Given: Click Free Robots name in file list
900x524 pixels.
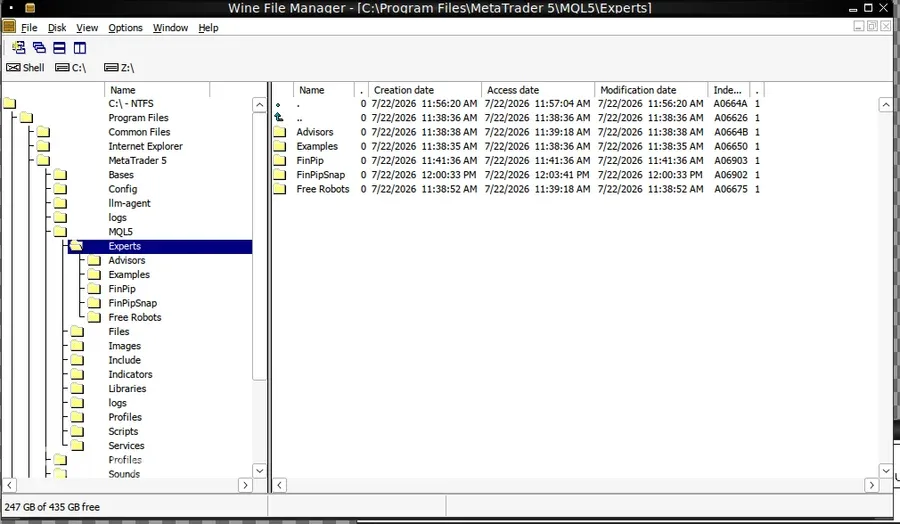Looking at the screenshot, I should coord(323,189).
